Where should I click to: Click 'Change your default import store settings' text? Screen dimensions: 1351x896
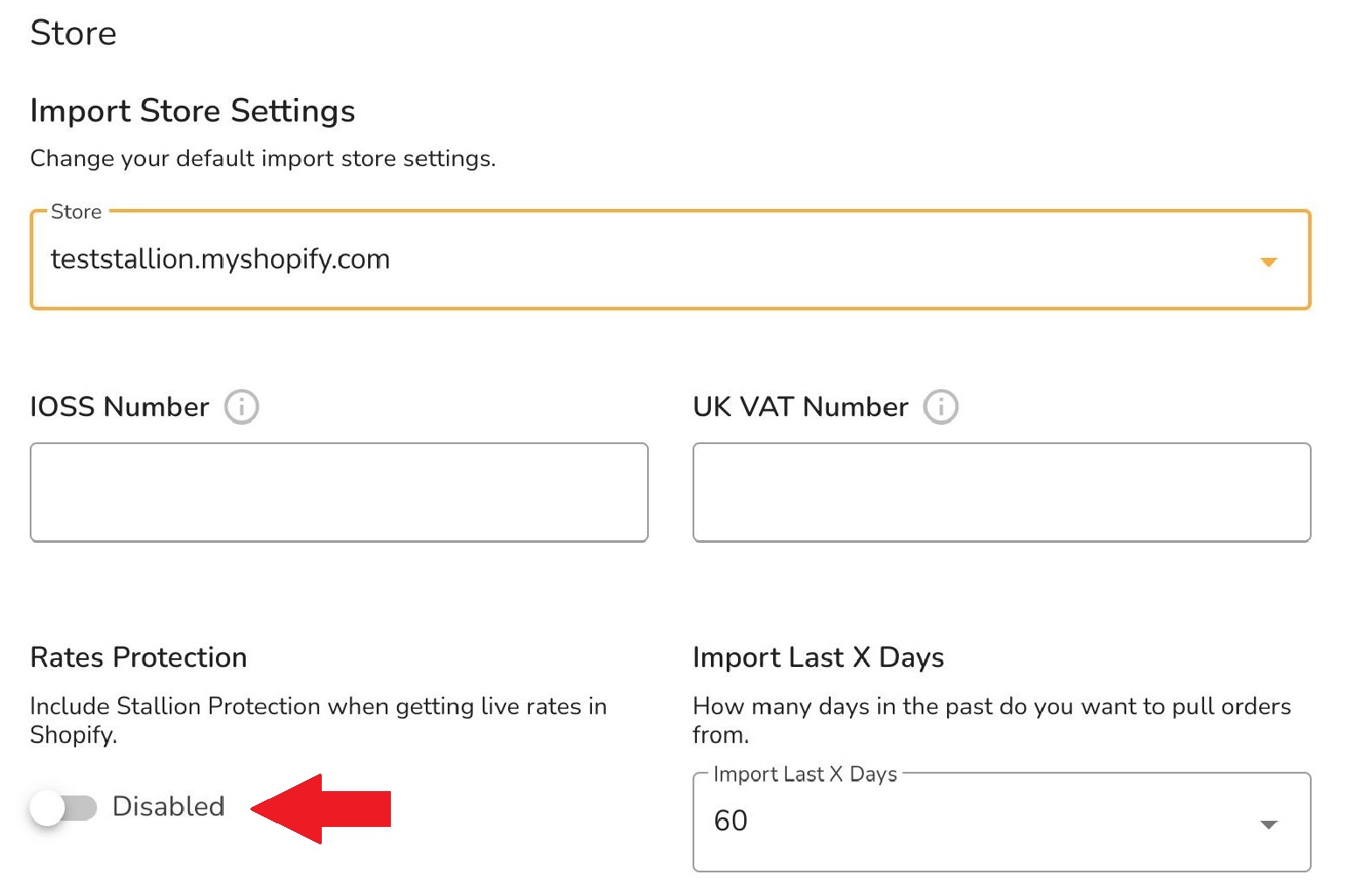coord(262,158)
